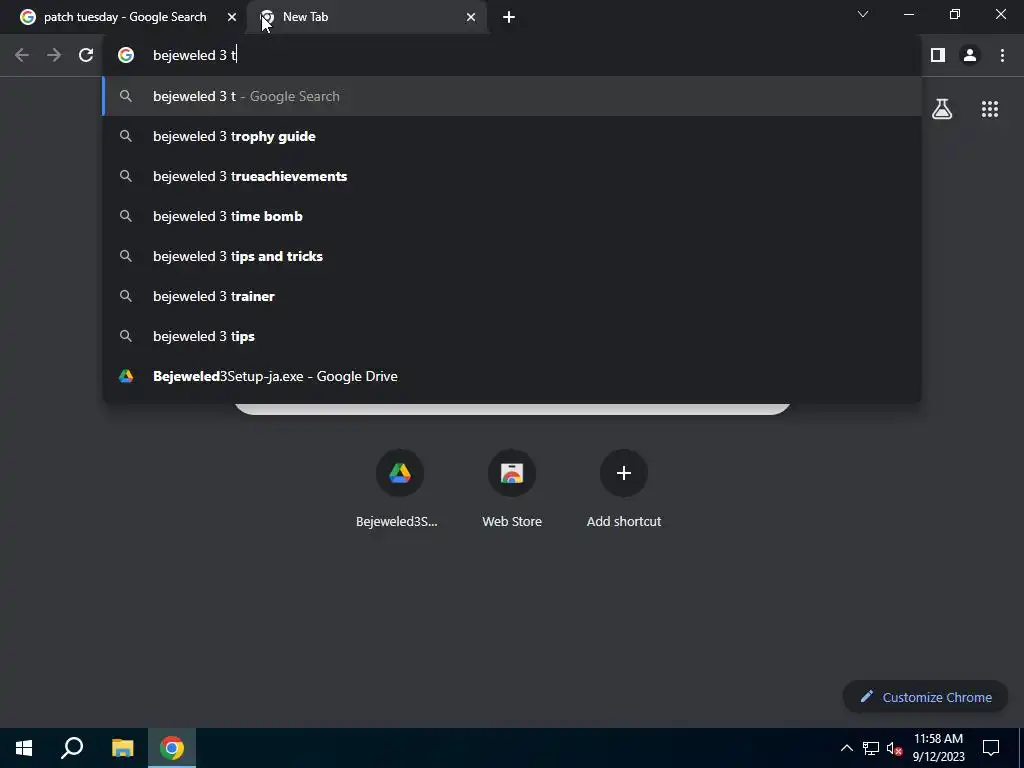Reload the current page
The image size is (1024, 768).
click(86, 56)
